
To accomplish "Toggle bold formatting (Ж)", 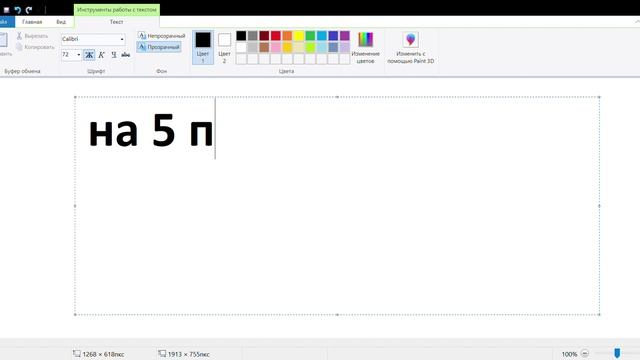I will [89, 55].
